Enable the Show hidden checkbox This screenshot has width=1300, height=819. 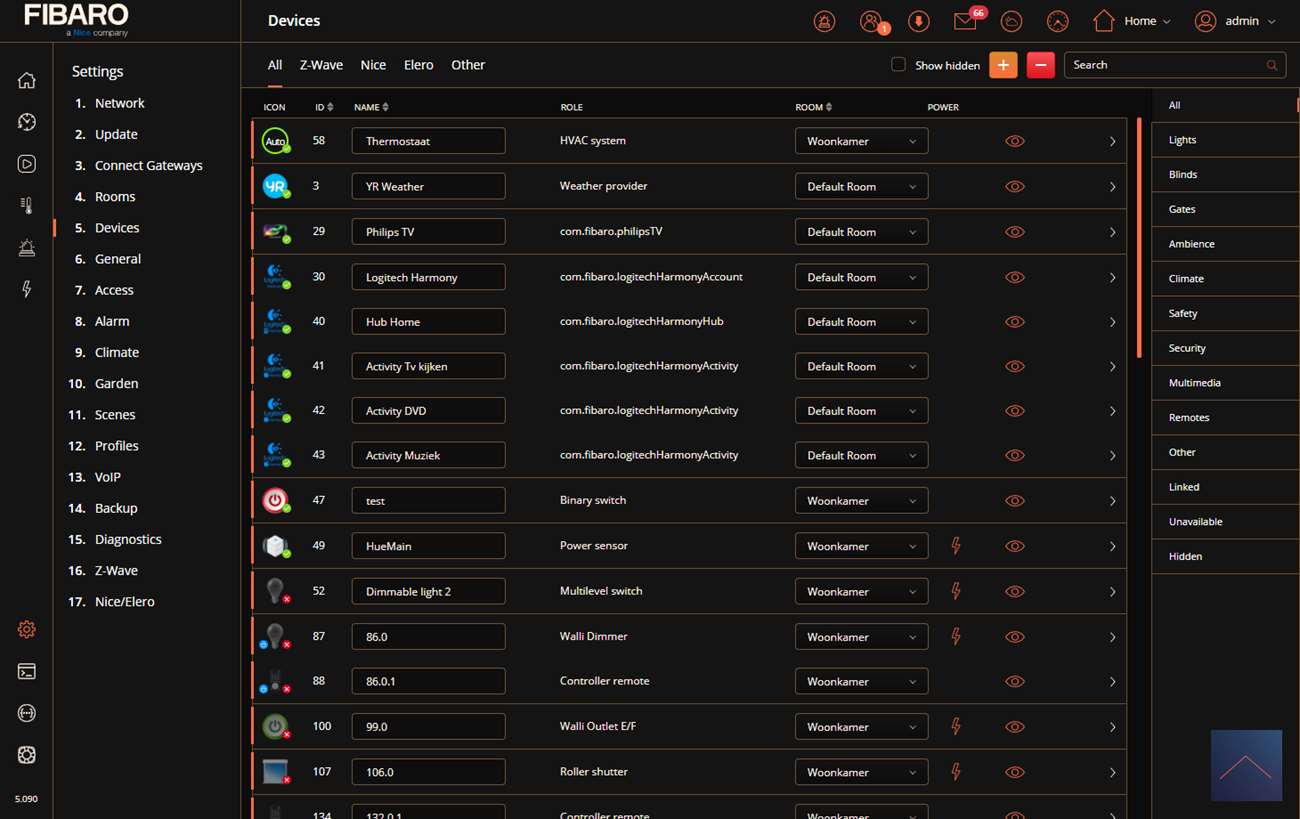pyautogui.click(x=898, y=65)
